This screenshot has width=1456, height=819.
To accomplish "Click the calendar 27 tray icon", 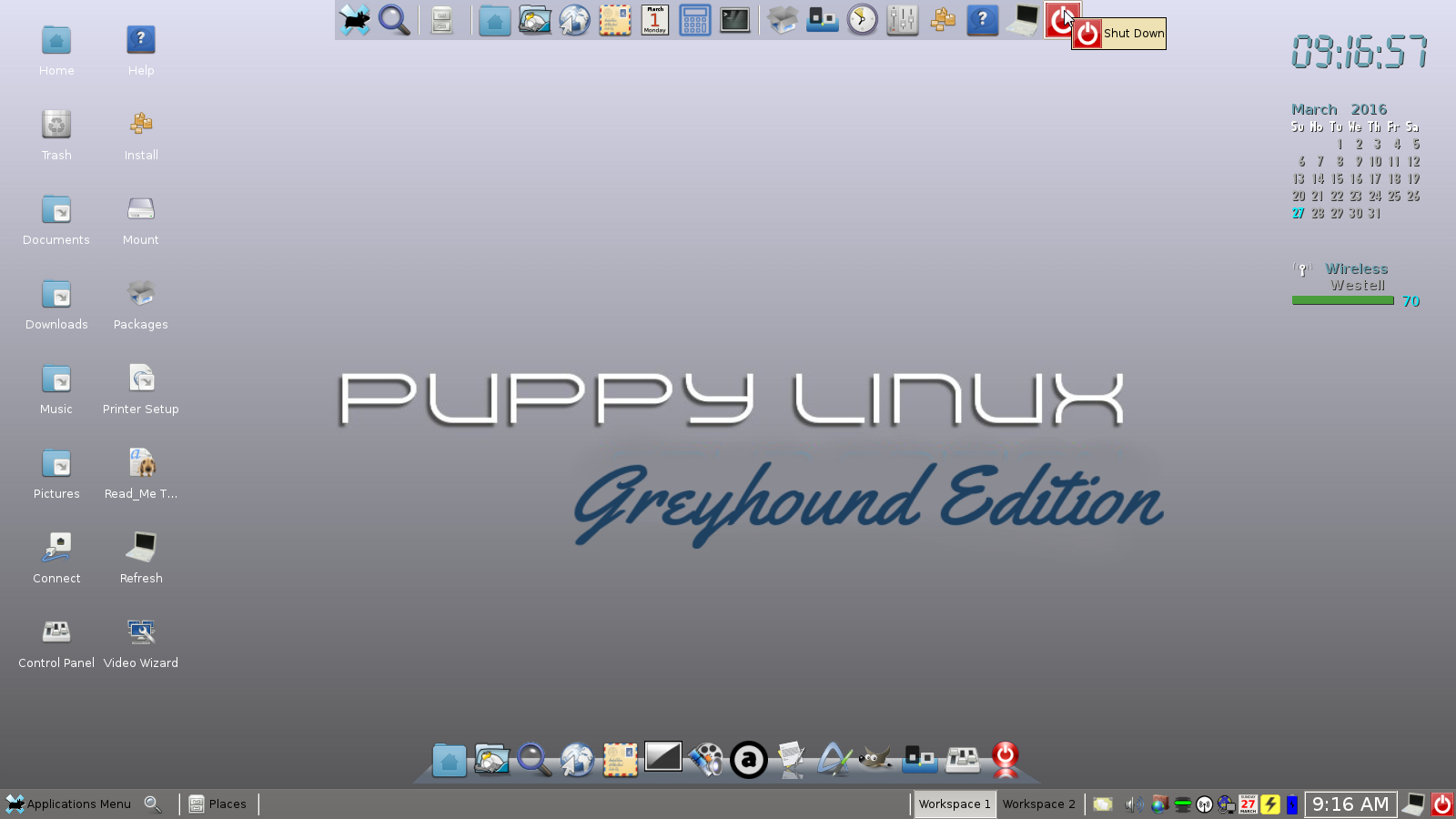I will pos(1248,804).
